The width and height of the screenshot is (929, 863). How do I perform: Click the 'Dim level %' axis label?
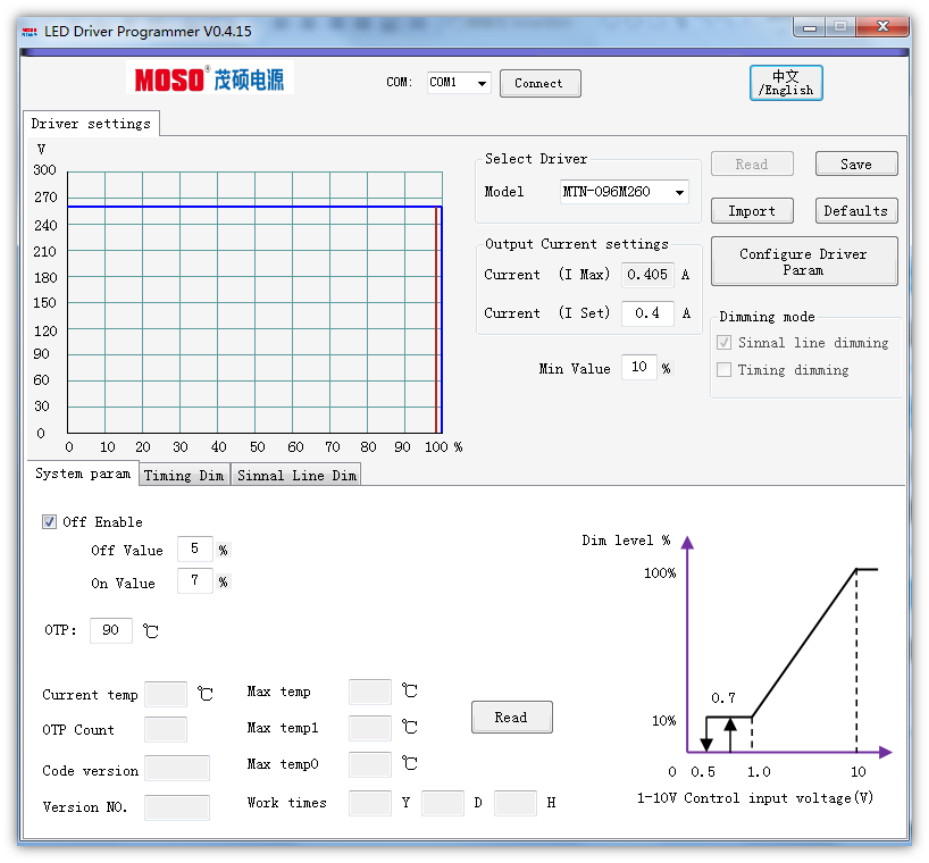626,540
